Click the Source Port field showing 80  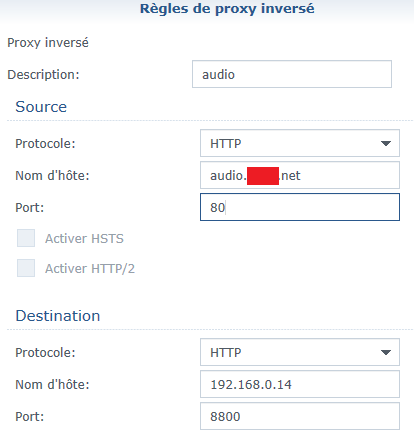(300, 207)
